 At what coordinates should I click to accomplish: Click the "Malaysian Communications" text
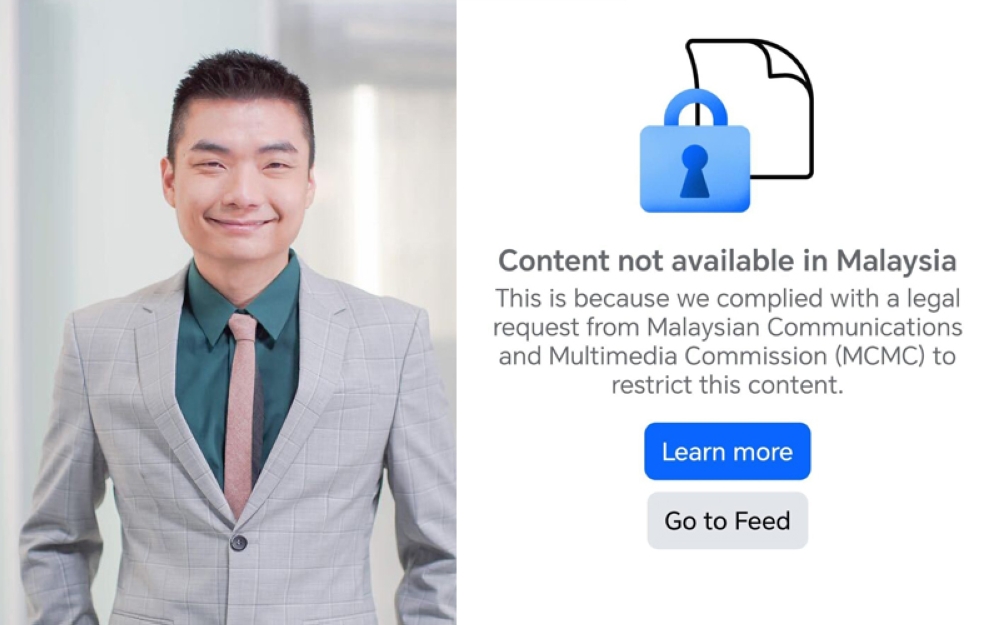pos(804,327)
